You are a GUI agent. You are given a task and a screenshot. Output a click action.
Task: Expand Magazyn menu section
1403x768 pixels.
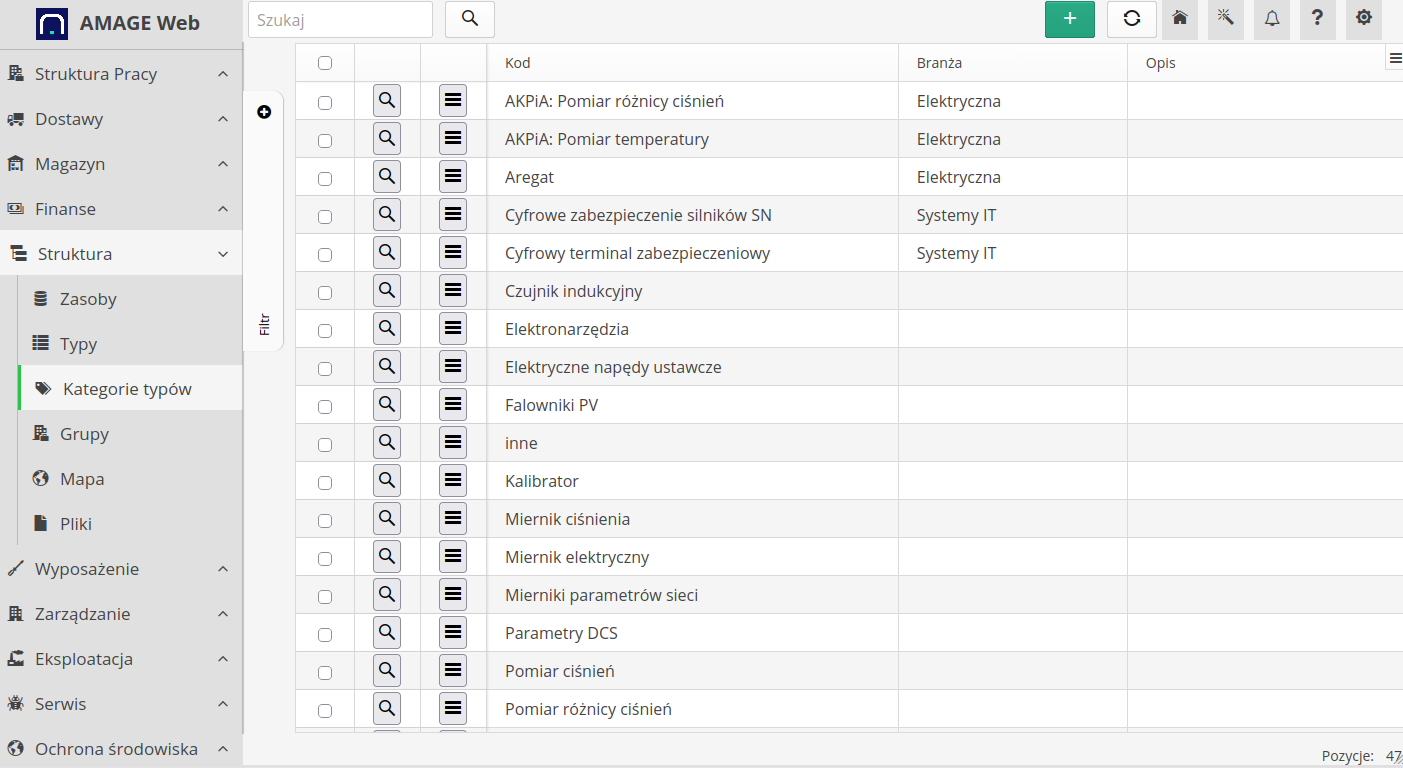(121, 164)
